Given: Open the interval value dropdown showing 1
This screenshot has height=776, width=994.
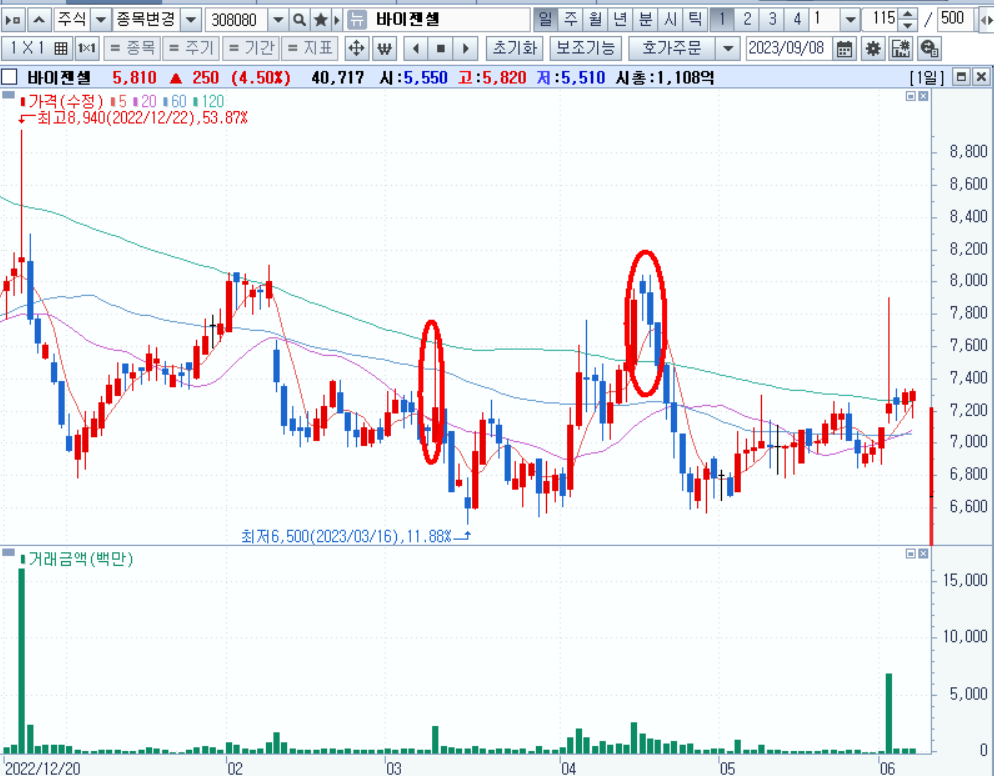Looking at the screenshot, I should (851, 20).
